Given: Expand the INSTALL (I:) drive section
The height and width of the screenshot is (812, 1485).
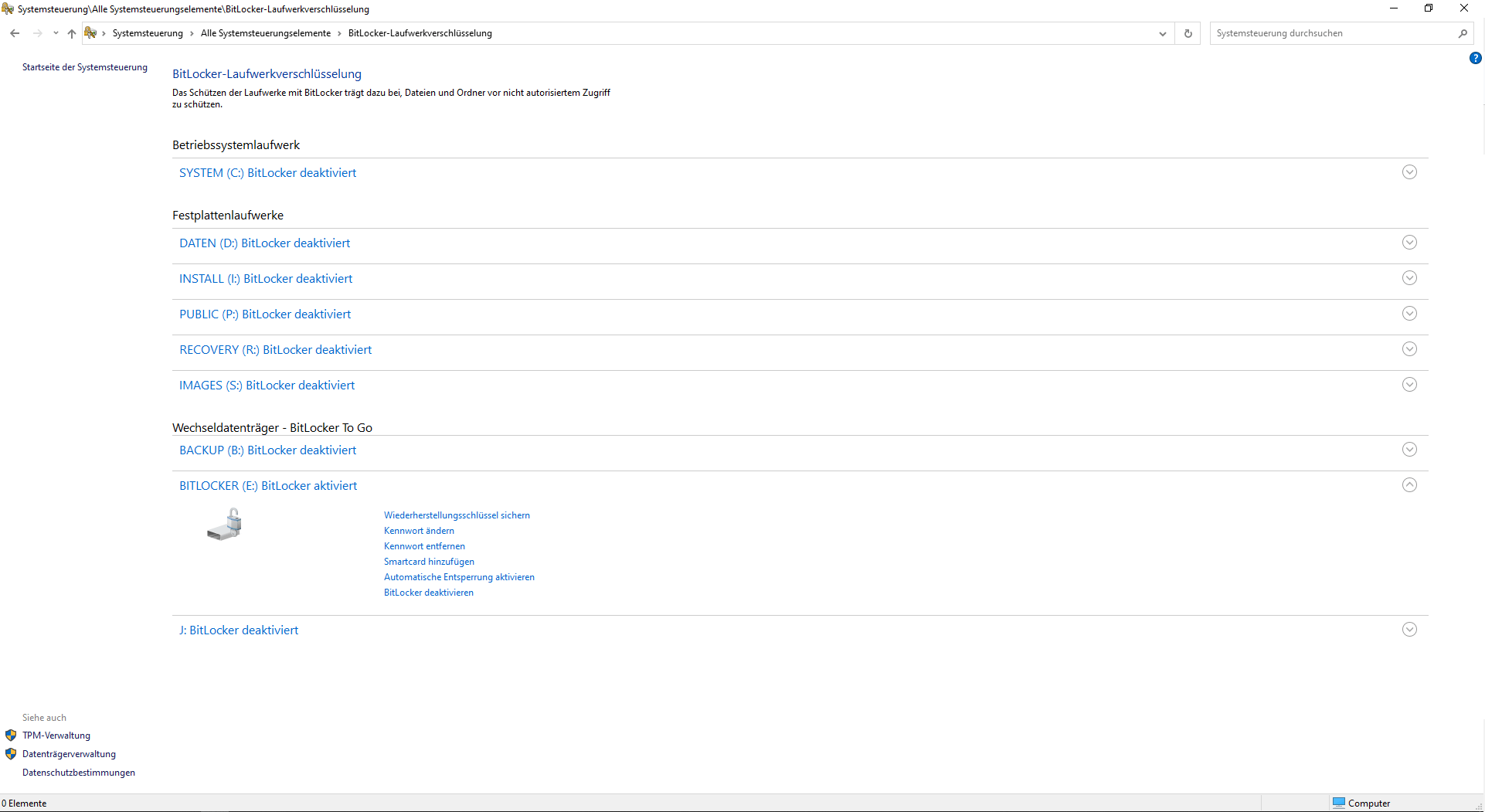Looking at the screenshot, I should [x=1409, y=278].
